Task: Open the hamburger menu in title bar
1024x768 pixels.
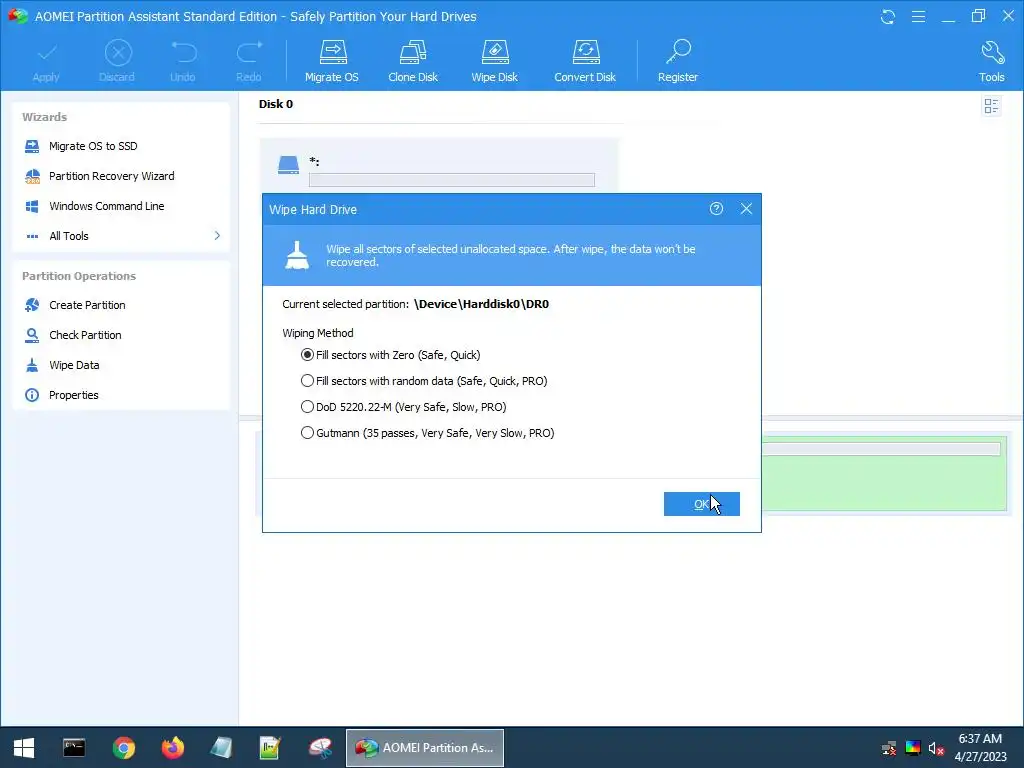Action: click(918, 16)
